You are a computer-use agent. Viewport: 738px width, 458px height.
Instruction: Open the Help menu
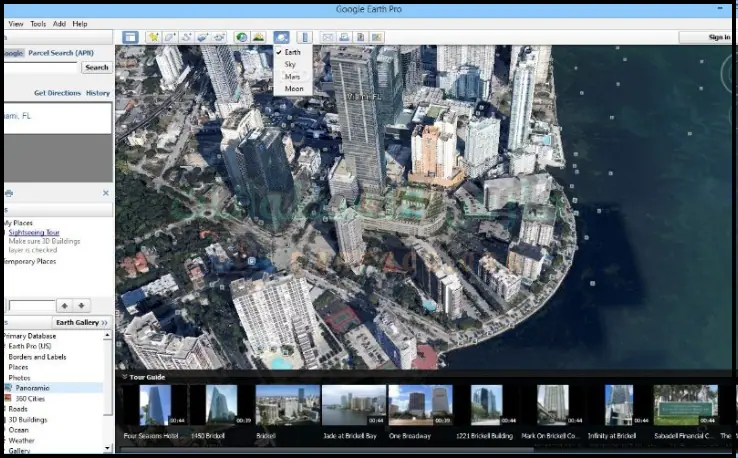tap(80, 23)
